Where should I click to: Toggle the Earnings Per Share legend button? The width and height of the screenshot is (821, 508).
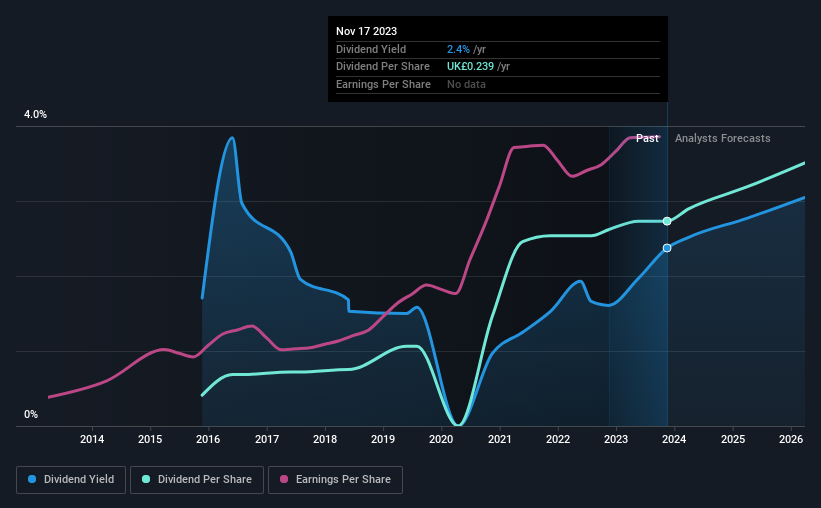point(335,480)
